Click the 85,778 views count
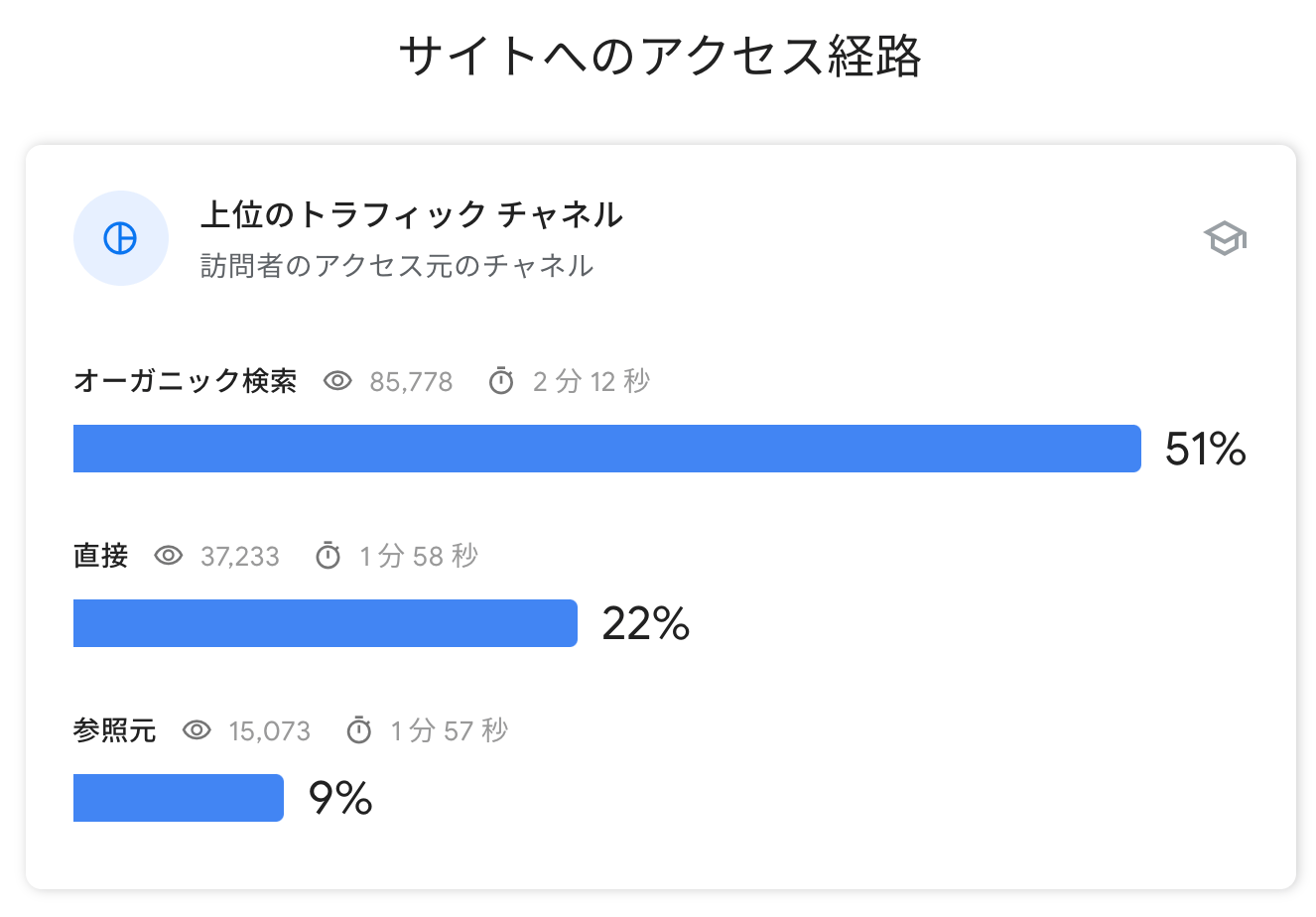The image size is (1316, 917). click(411, 382)
